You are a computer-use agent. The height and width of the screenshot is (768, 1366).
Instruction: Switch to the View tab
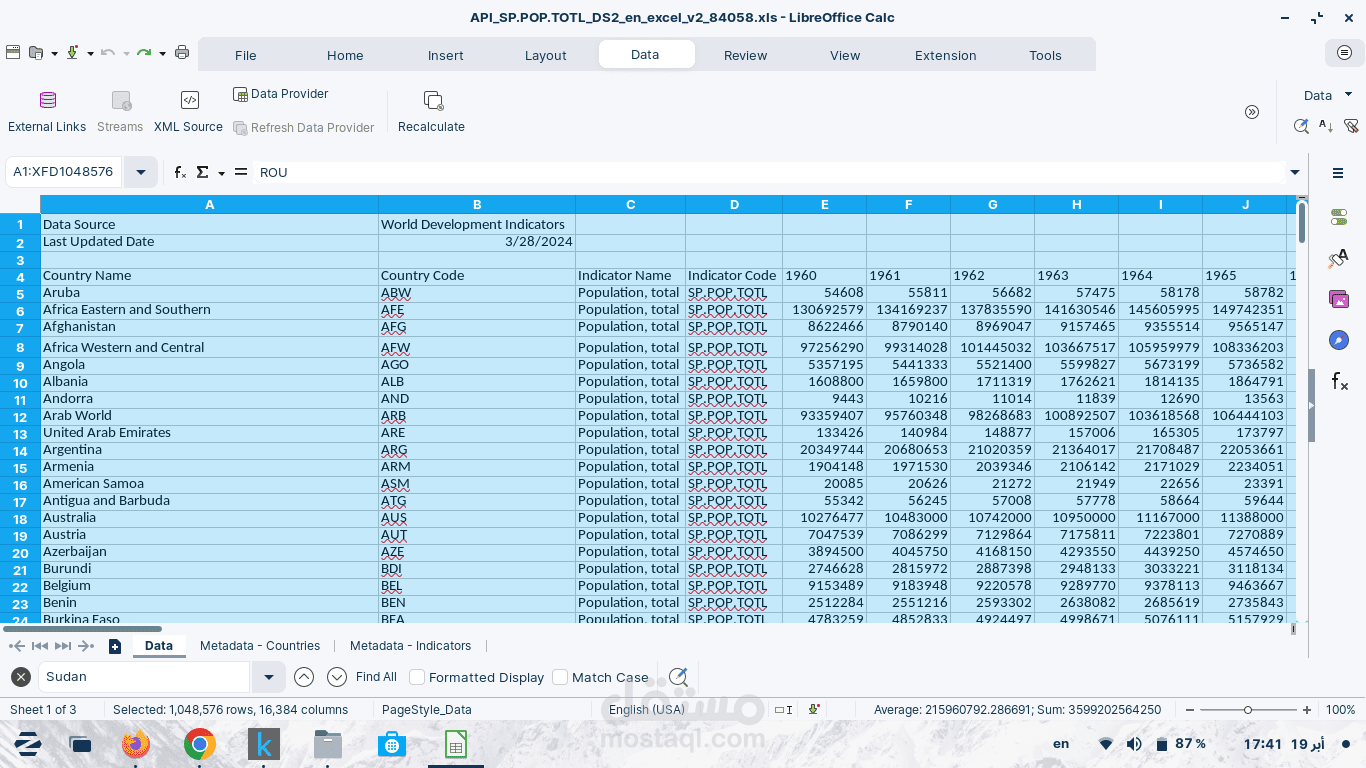[845, 55]
